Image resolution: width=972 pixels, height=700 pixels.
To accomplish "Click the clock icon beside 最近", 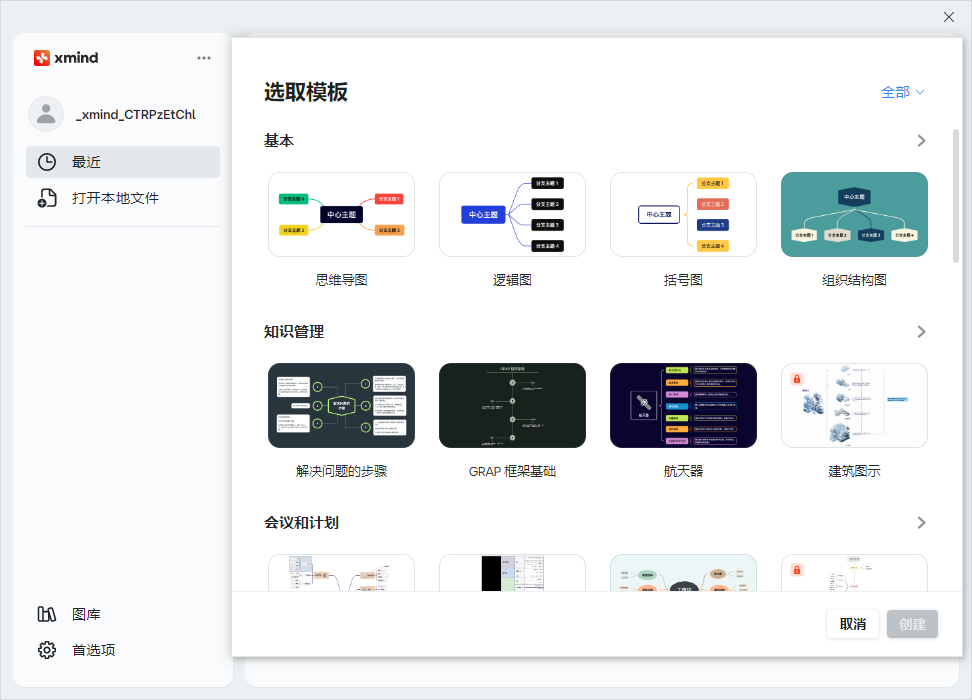I will coord(47,162).
